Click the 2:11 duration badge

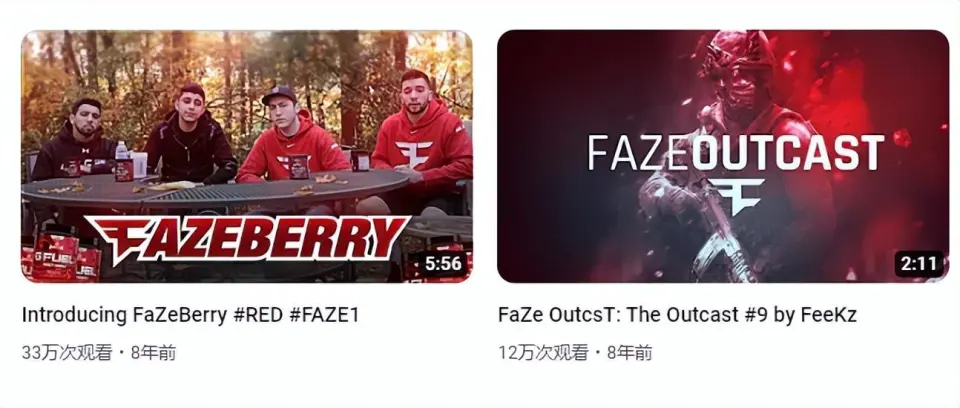[919, 264]
